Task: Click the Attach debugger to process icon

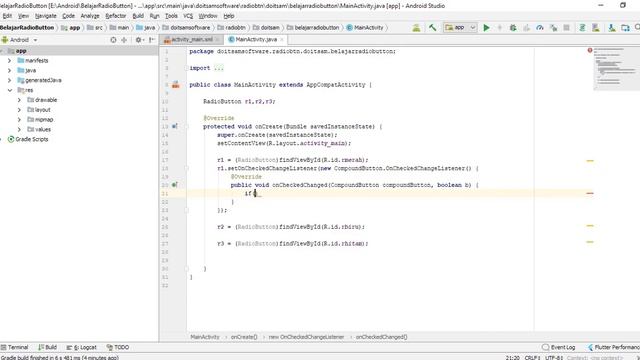Action: (x=553, y=28)
